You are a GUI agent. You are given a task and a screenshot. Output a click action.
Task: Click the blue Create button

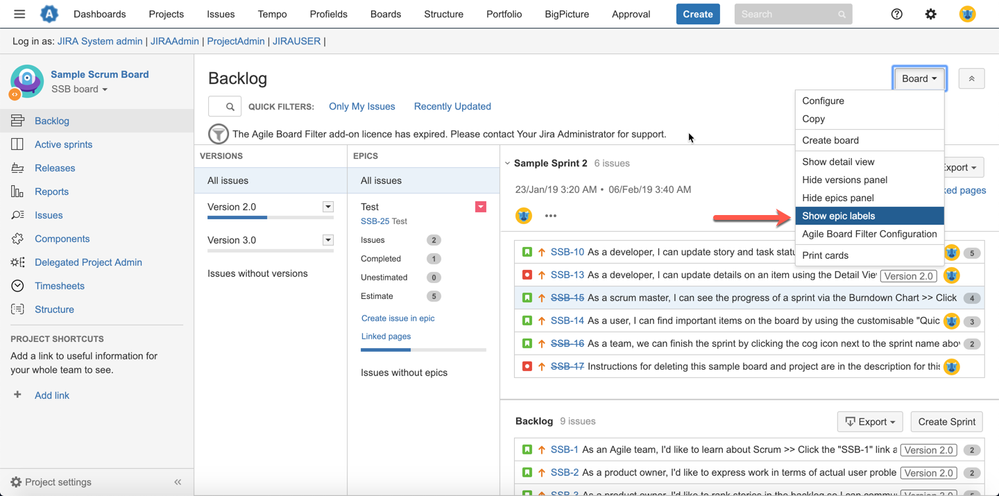698,14
